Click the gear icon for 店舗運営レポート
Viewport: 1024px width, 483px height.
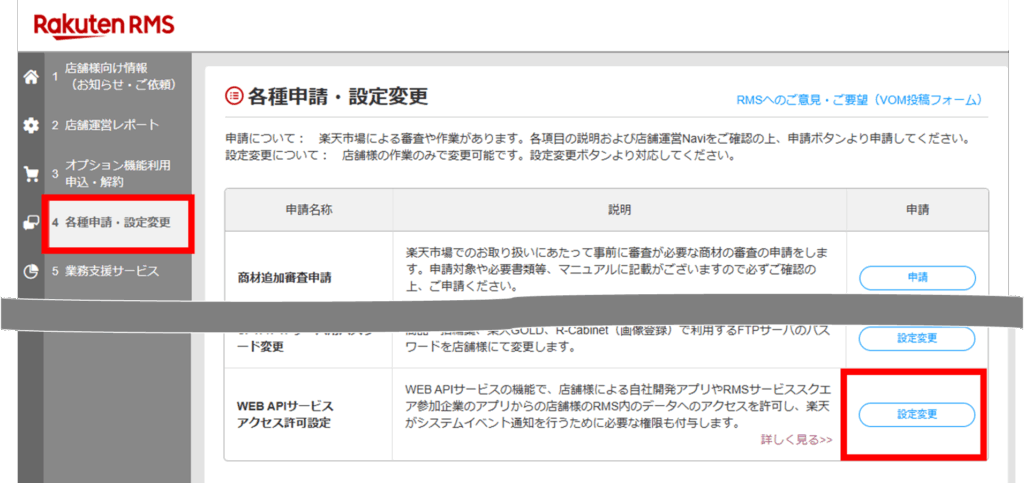(30, 125)
